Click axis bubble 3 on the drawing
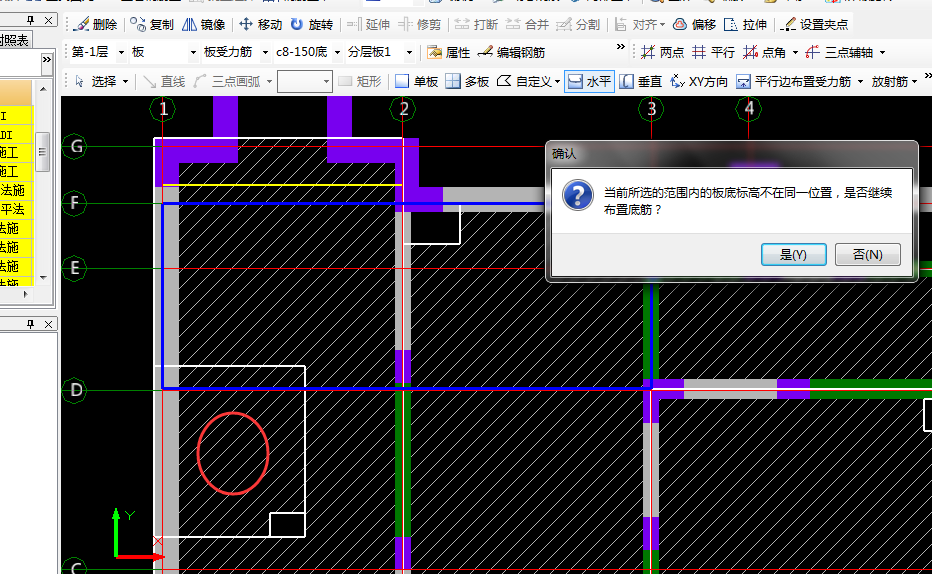Image resolution: width=932 pixels, height=574 pixels. pos(651,109)
